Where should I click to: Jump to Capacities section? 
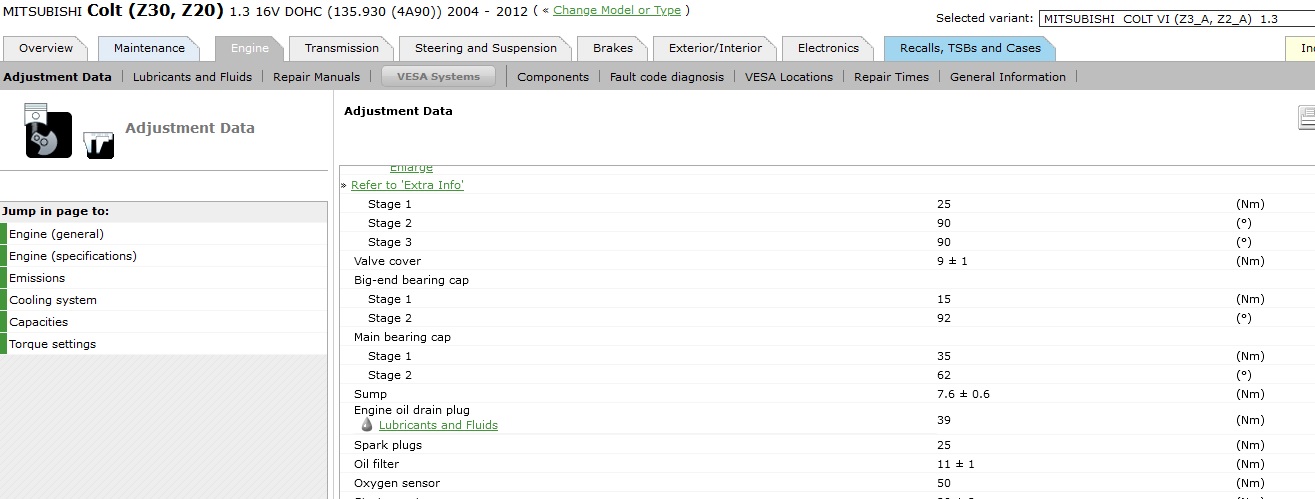[x=164, y=322]
